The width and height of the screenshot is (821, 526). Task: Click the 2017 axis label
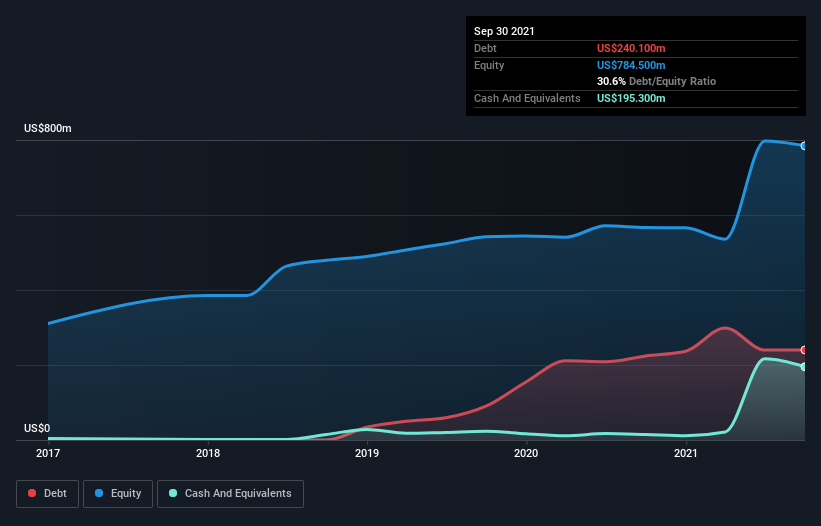(x=48, y=453)
